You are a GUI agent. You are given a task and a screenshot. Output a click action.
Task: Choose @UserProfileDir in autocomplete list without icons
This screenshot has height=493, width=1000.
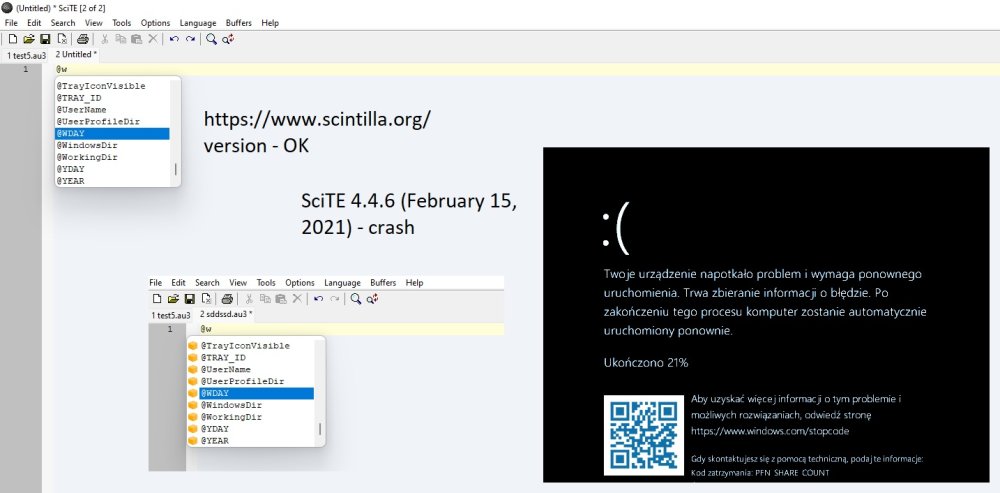112,121
